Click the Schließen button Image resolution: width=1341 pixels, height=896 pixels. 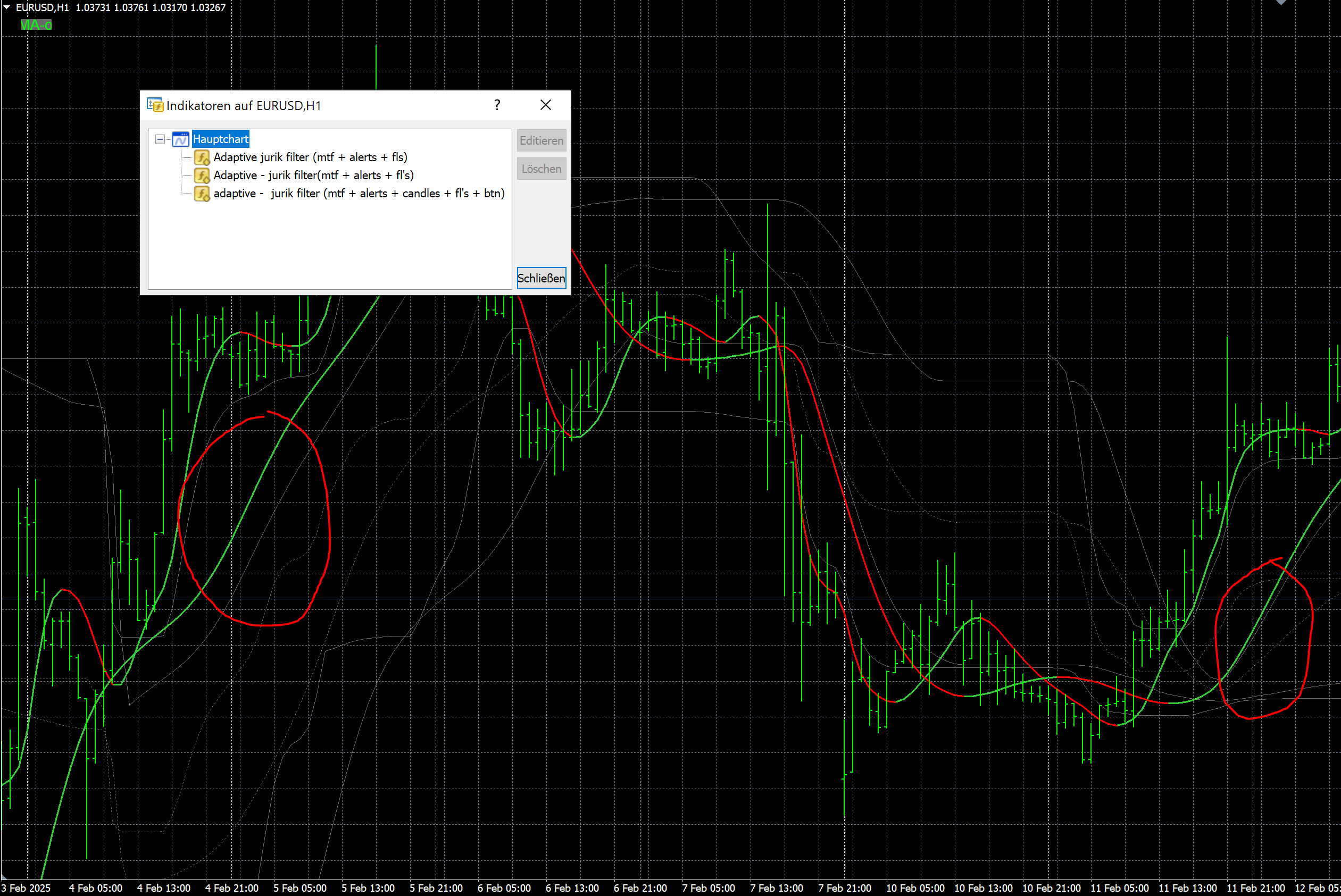541,278
